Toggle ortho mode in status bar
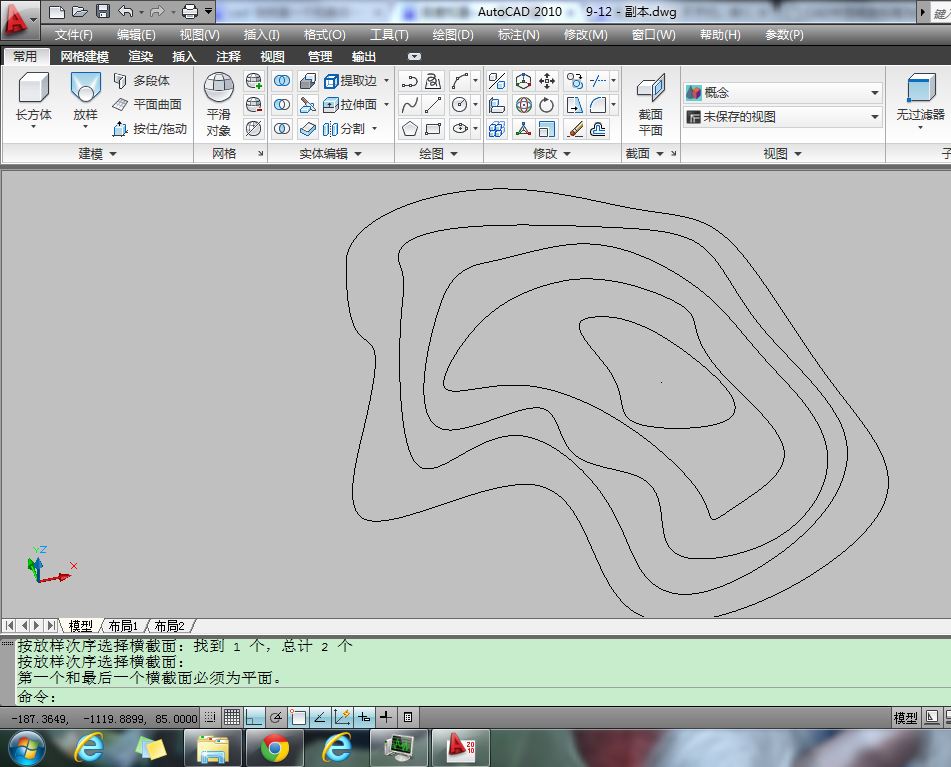 (x=254, y=718)
